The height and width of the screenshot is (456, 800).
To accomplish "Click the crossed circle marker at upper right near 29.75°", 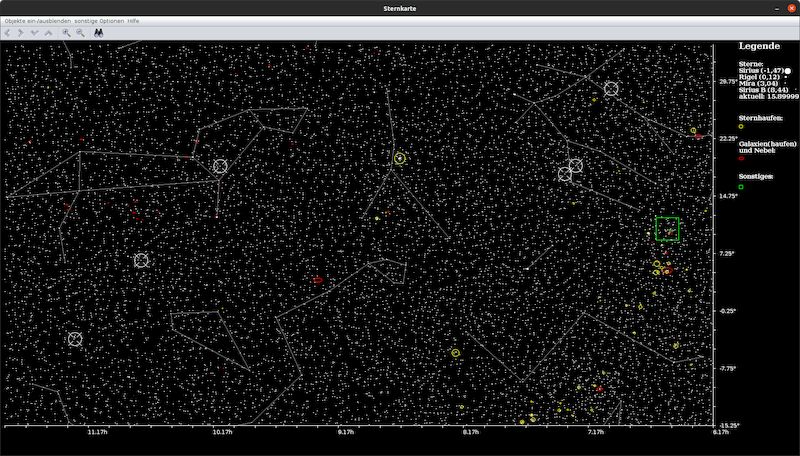I will point(611,89).
